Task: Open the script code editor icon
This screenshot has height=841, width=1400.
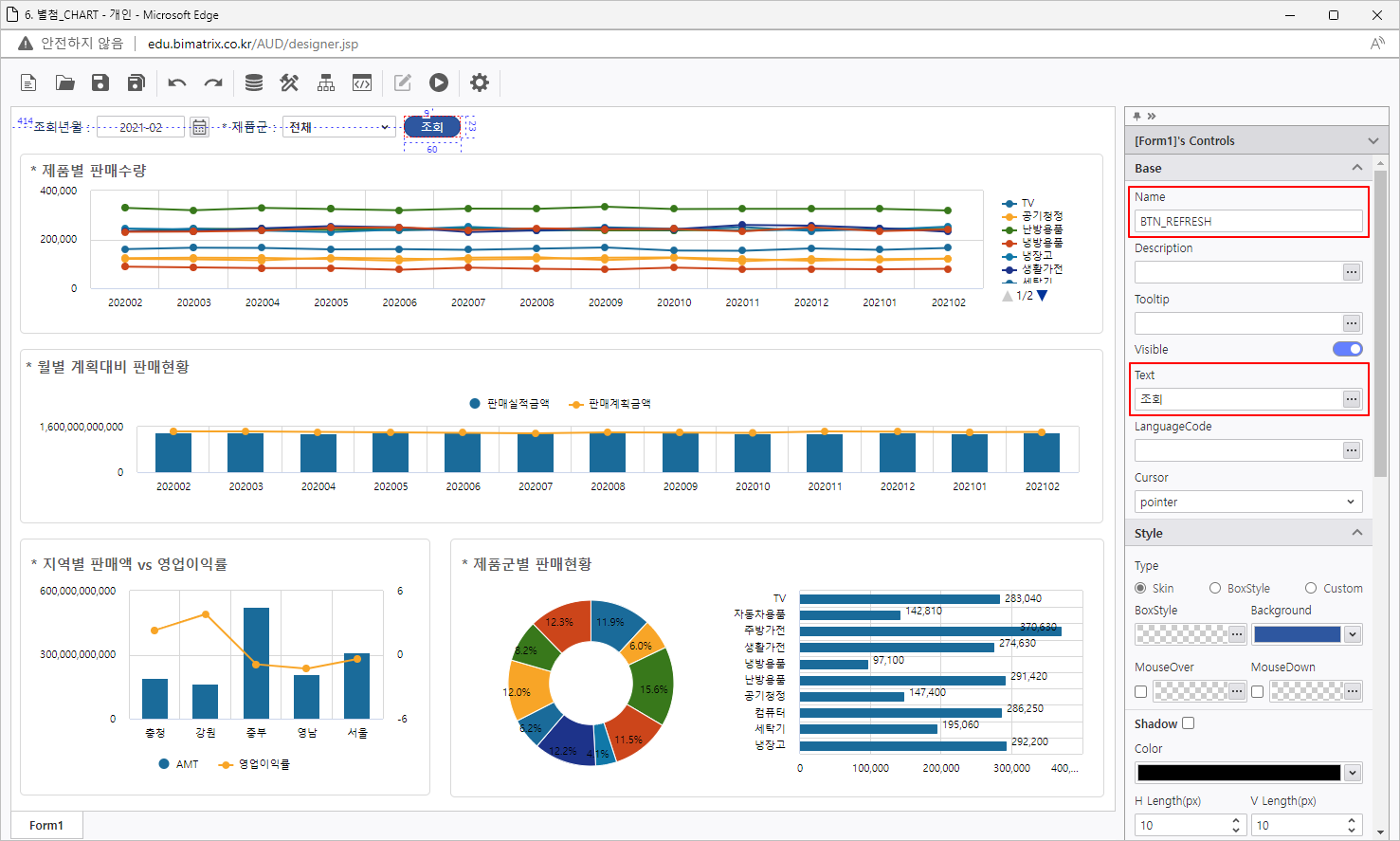Action: 362,83
